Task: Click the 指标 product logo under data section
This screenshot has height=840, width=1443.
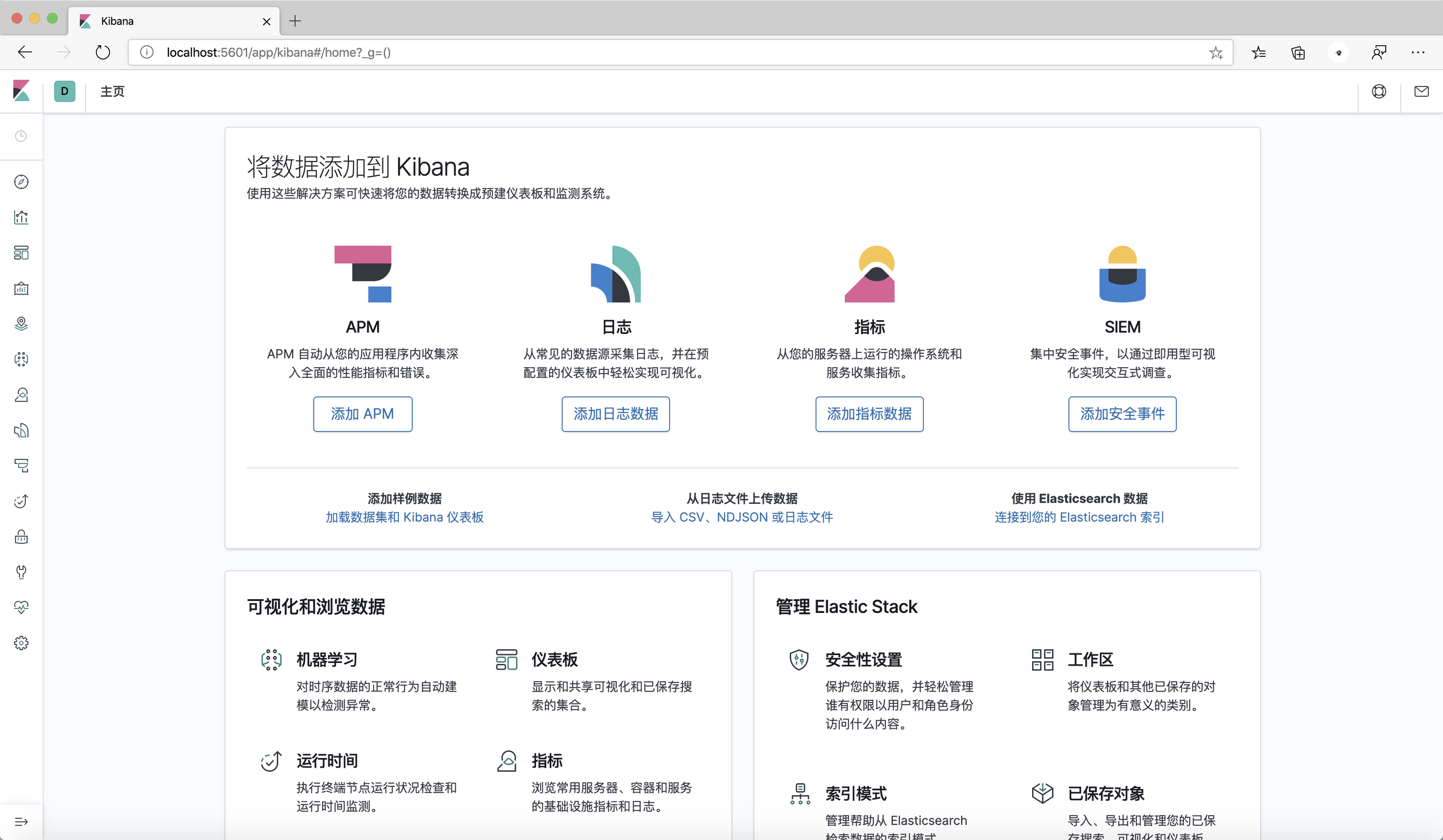Action: pos(869,273)
